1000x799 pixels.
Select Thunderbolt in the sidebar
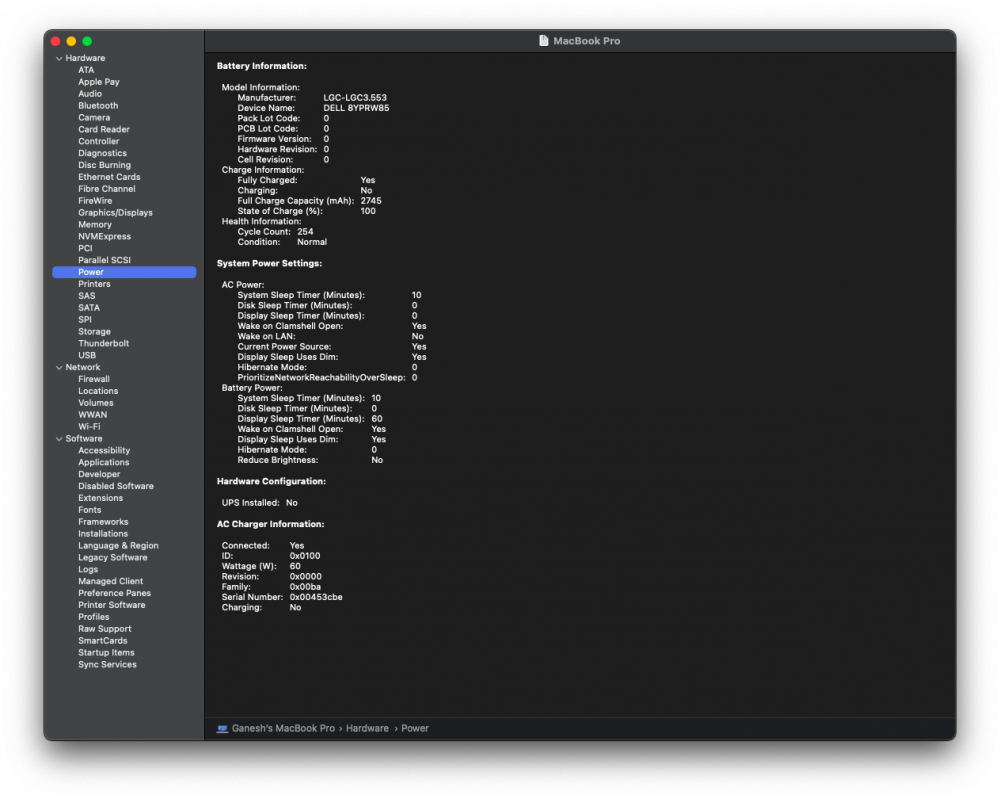(103, 344)
